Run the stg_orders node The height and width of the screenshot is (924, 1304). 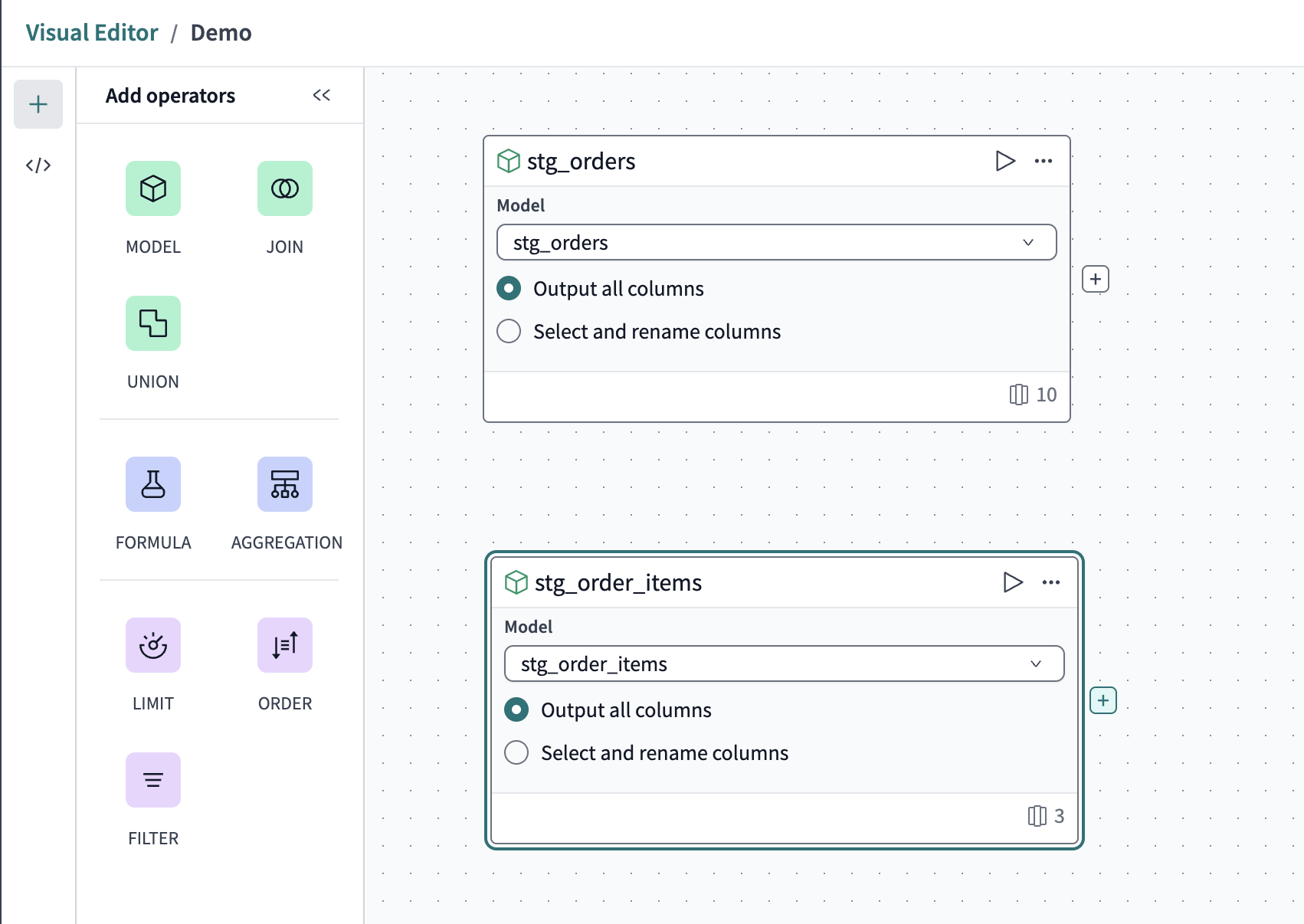(x=1004, y=161)
